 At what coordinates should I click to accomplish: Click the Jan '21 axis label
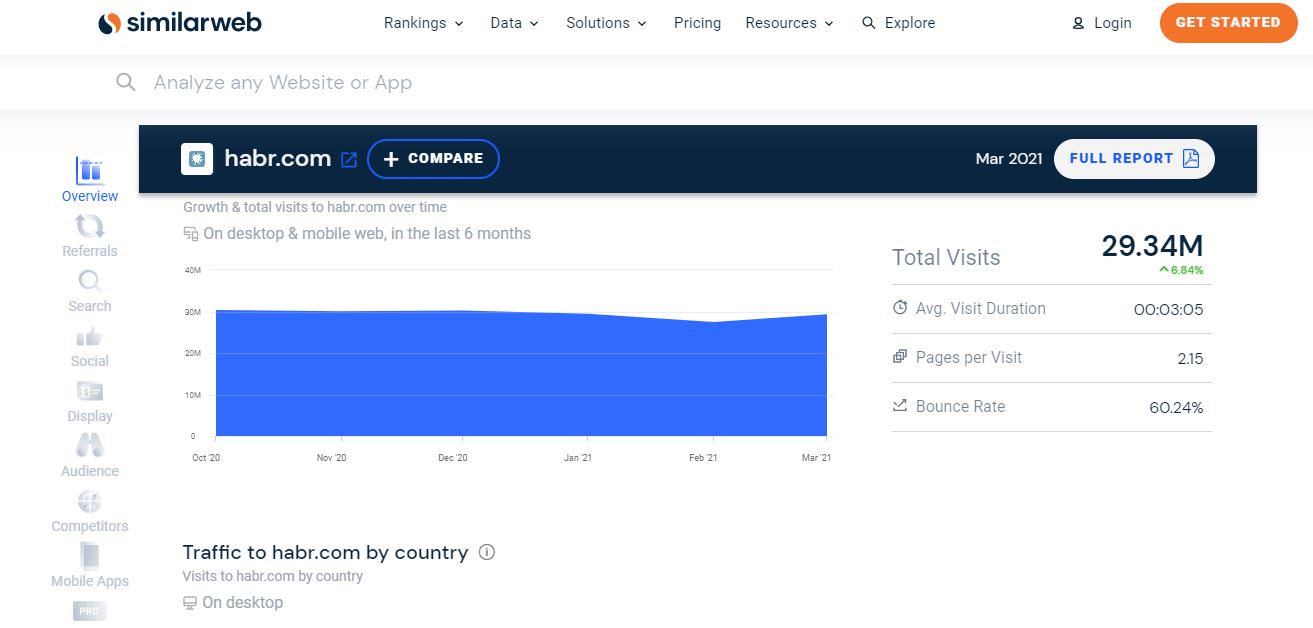click(x=578, y=458)
